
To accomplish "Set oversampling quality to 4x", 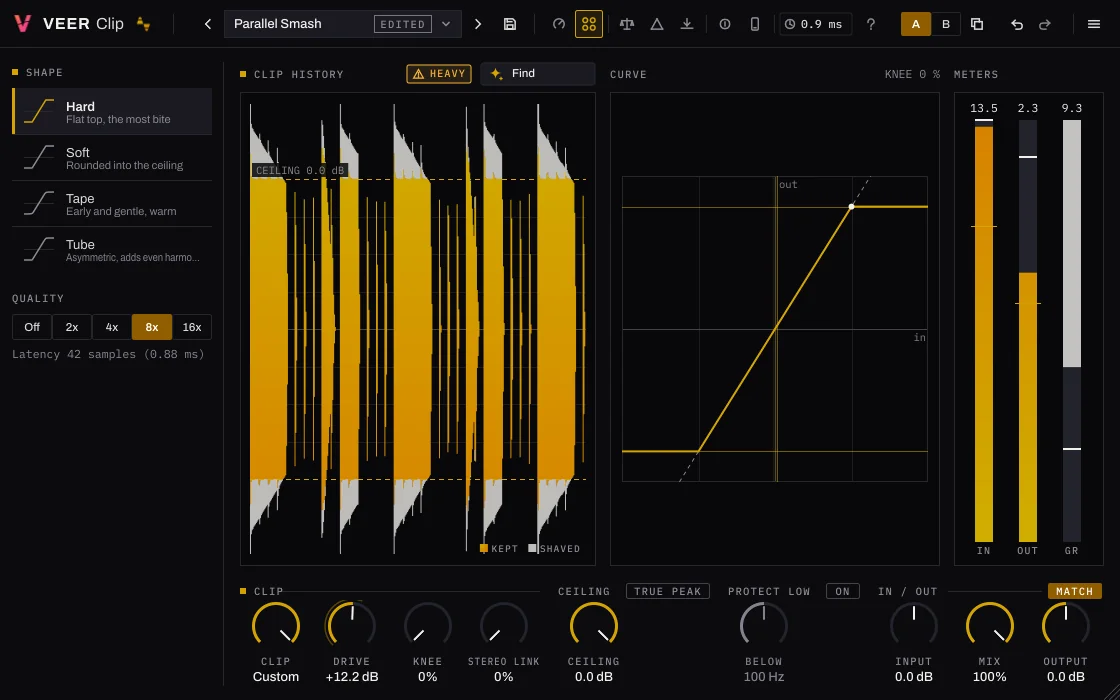I will (112, 327).
